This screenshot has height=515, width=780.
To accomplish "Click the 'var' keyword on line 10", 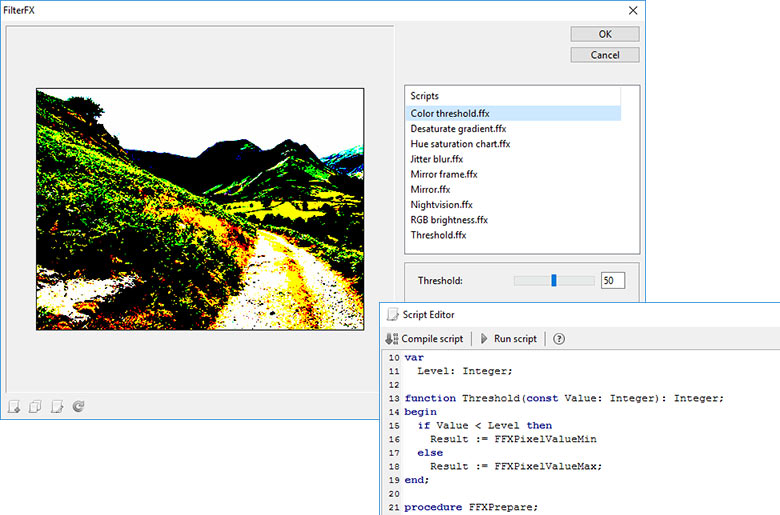I will 414,357.
